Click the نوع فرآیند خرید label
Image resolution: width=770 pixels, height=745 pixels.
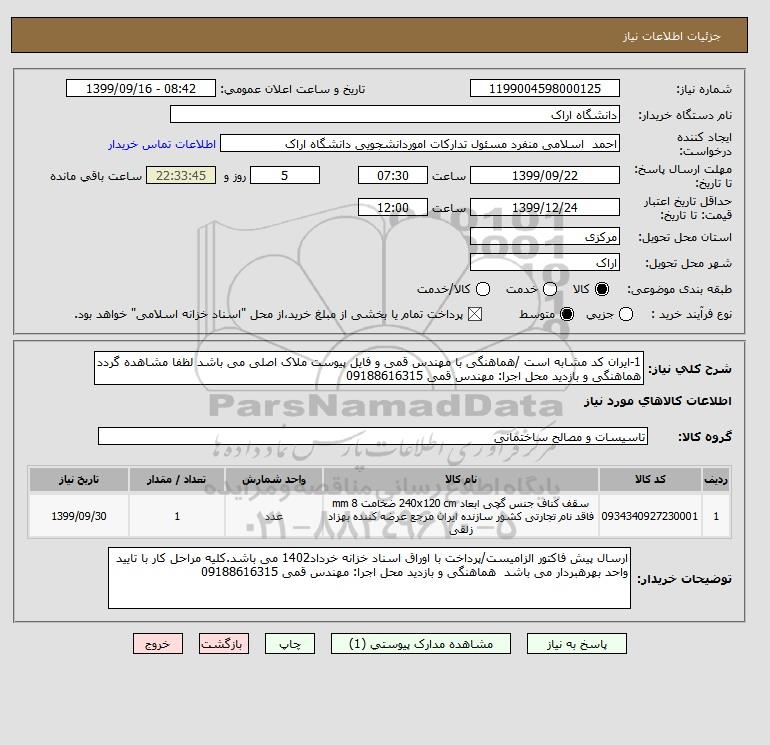click(x=691, y=314)
